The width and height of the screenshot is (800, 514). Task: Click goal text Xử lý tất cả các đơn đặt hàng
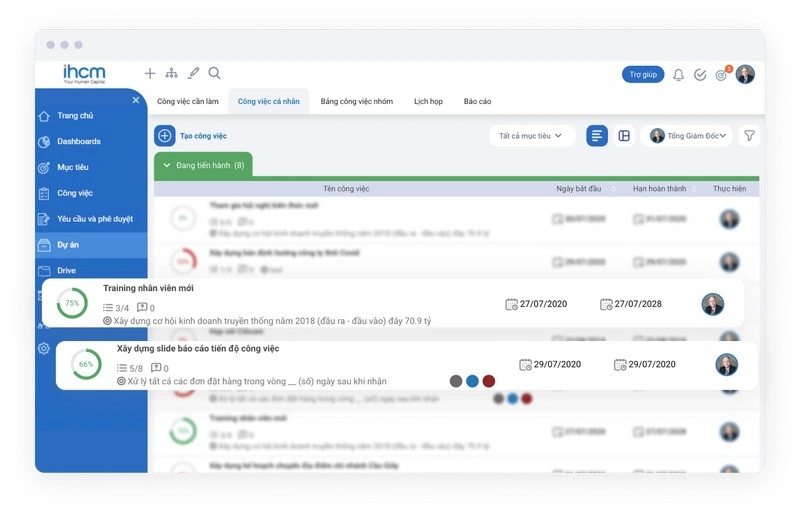[257, 381]
